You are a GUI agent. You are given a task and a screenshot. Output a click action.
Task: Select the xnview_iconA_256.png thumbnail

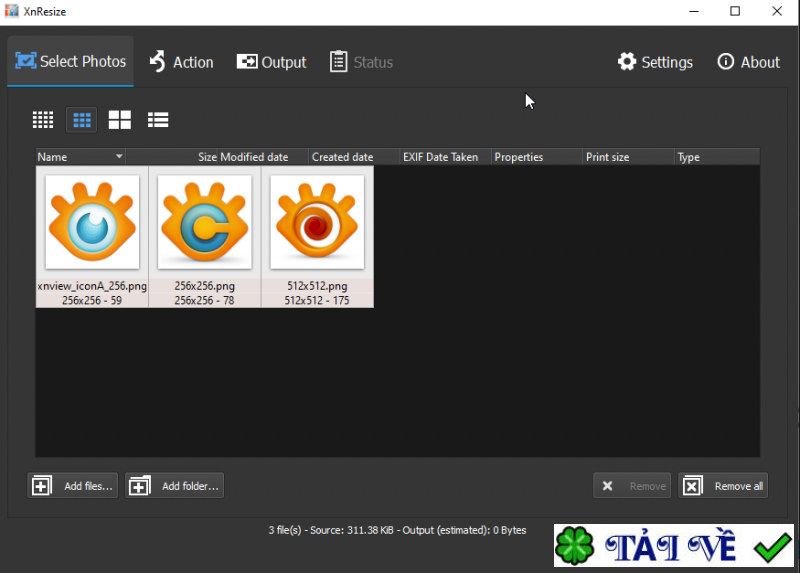(92, 237)
